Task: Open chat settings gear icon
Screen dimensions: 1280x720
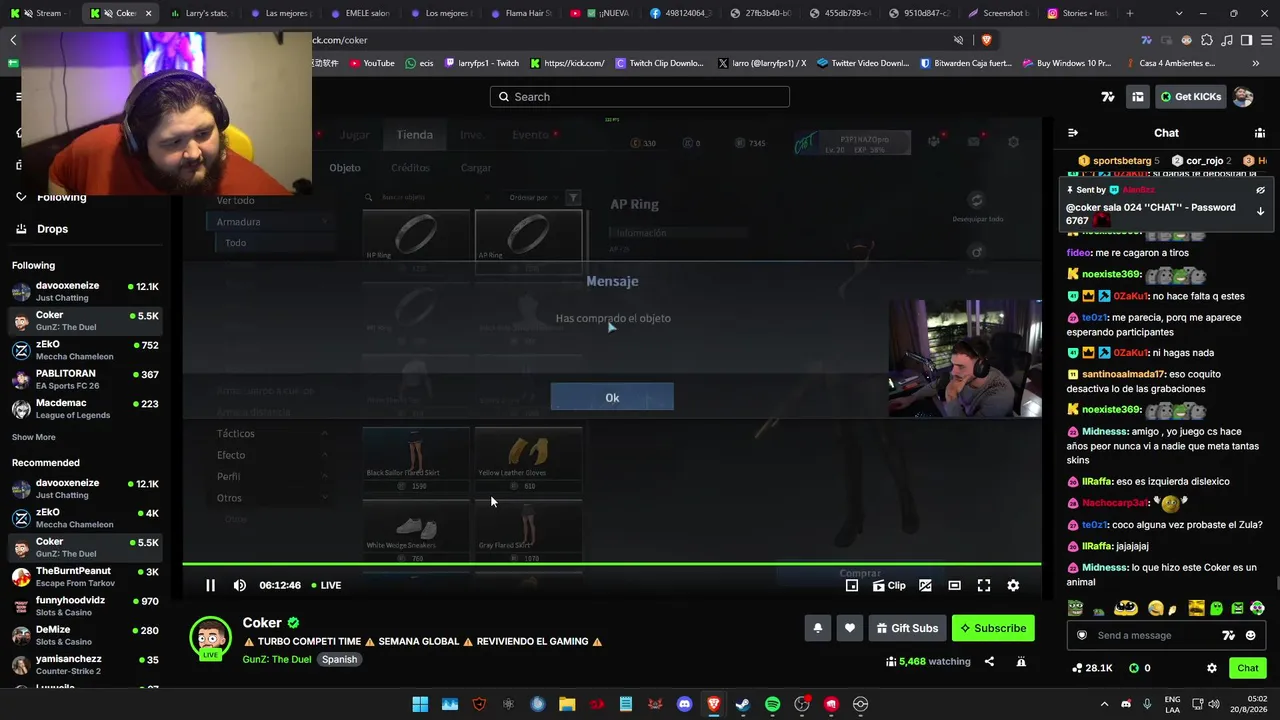Action: pos(1212,668)
